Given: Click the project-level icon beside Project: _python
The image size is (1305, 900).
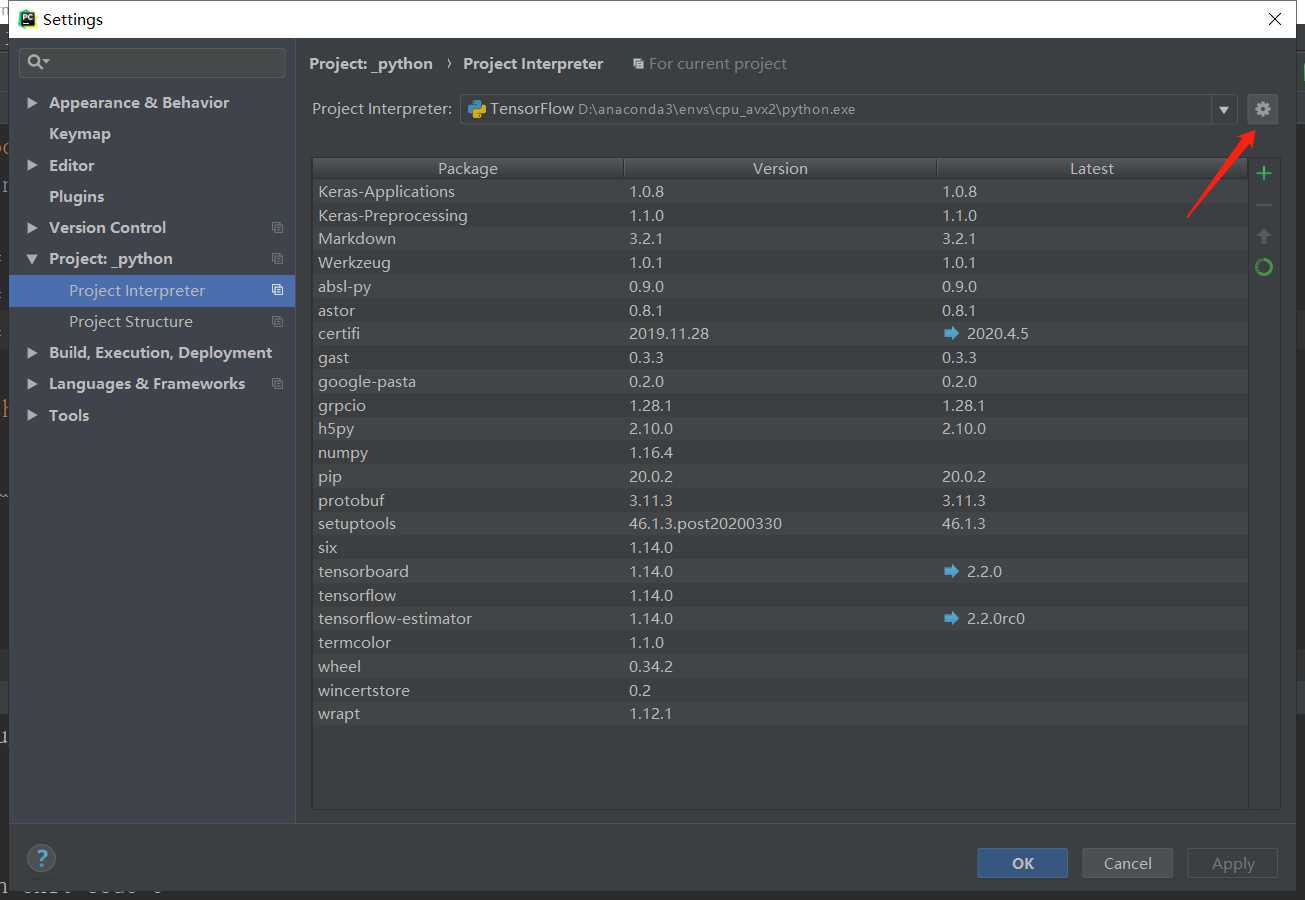Looking at the screenshot, I should click(278, 259).
